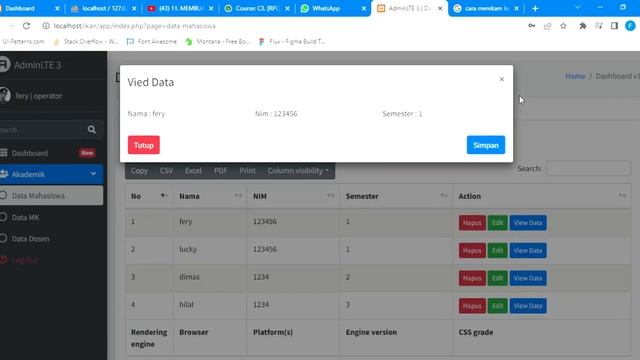Click the Home breadcrumb link

575,76
